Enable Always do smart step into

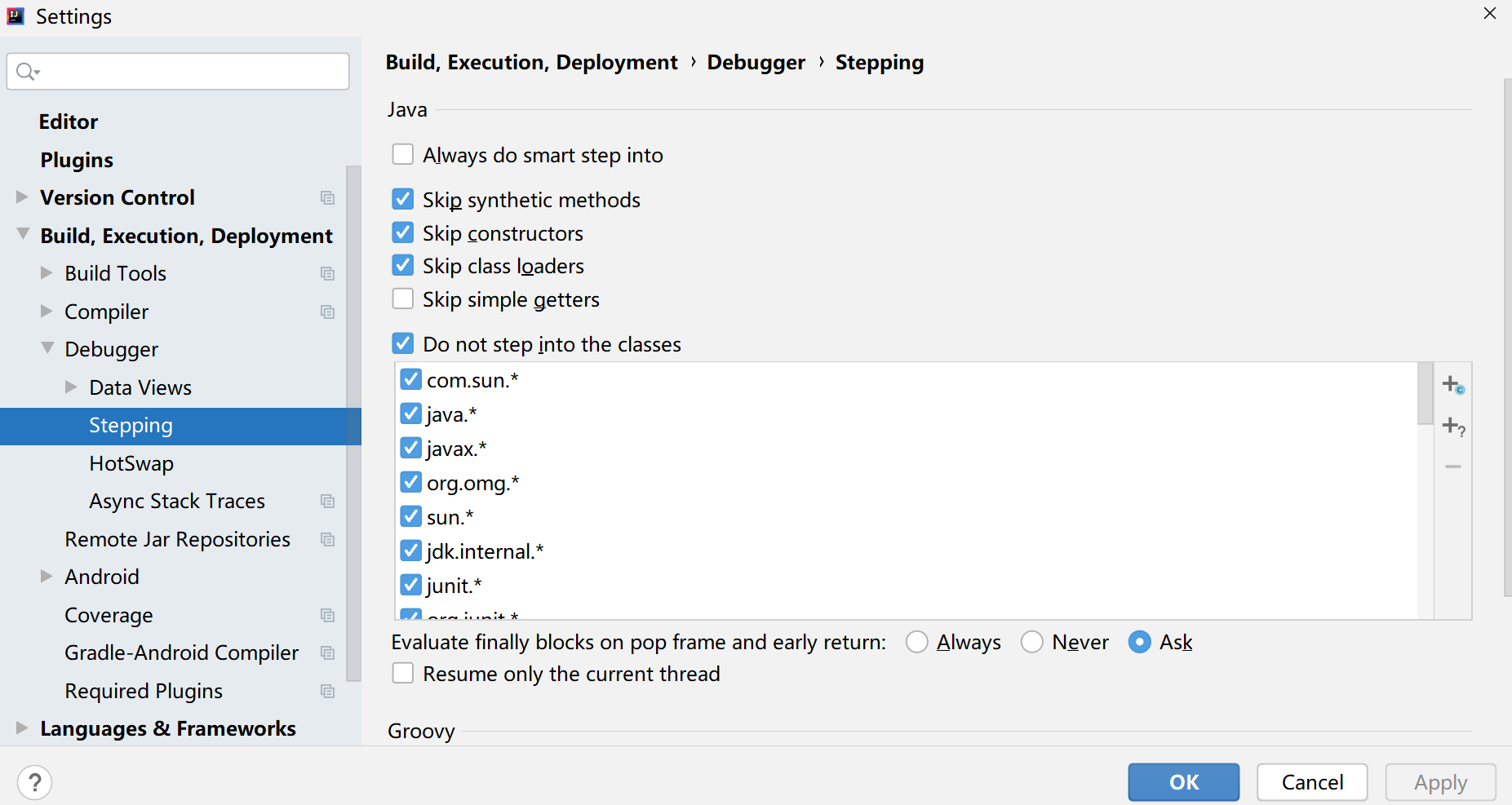(x=403, y=155)
